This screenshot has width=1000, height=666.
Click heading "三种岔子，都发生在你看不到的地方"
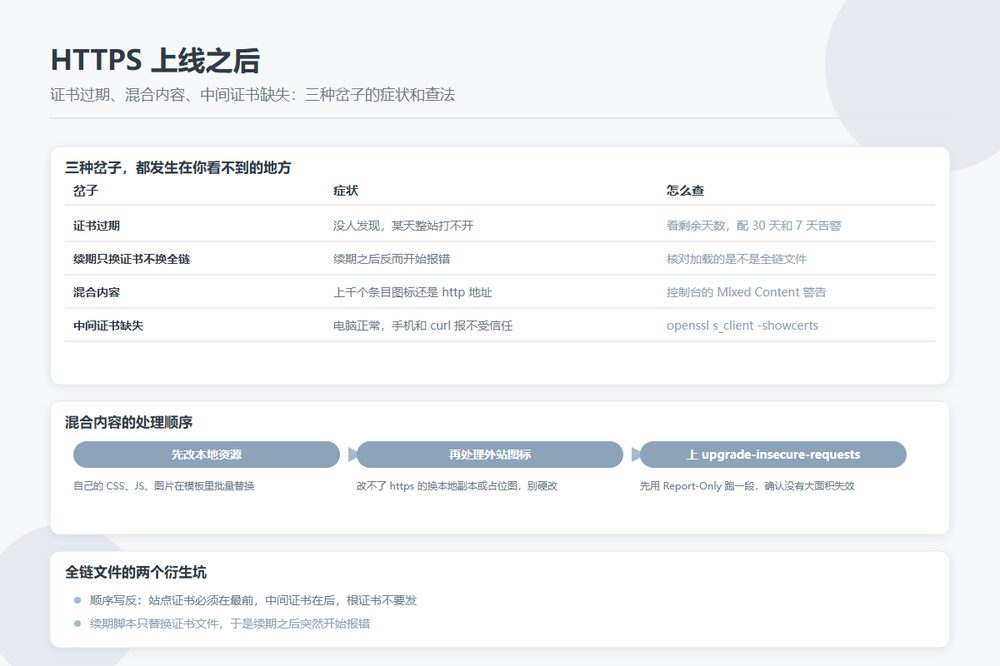click(178, 168)
